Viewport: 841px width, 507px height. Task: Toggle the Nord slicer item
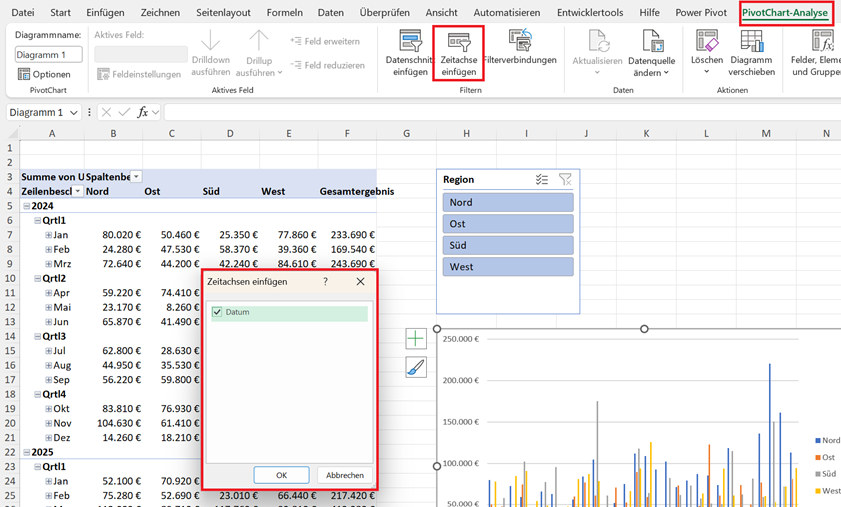pos(508,202)
